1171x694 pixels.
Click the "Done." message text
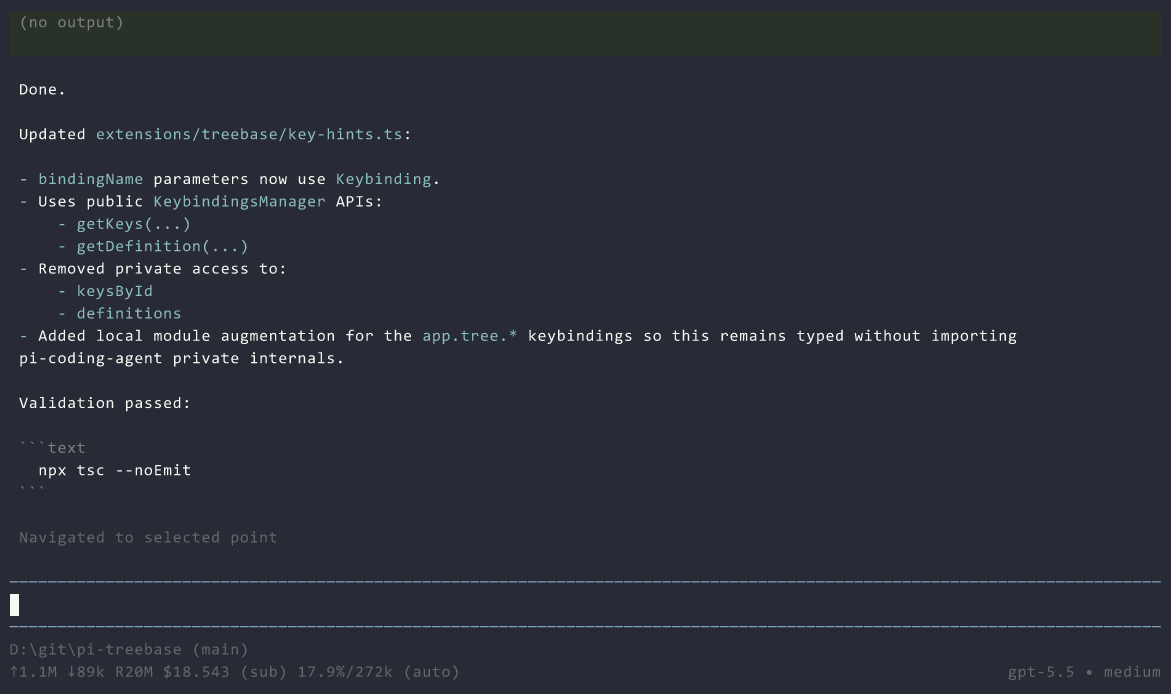pos(43,90)
